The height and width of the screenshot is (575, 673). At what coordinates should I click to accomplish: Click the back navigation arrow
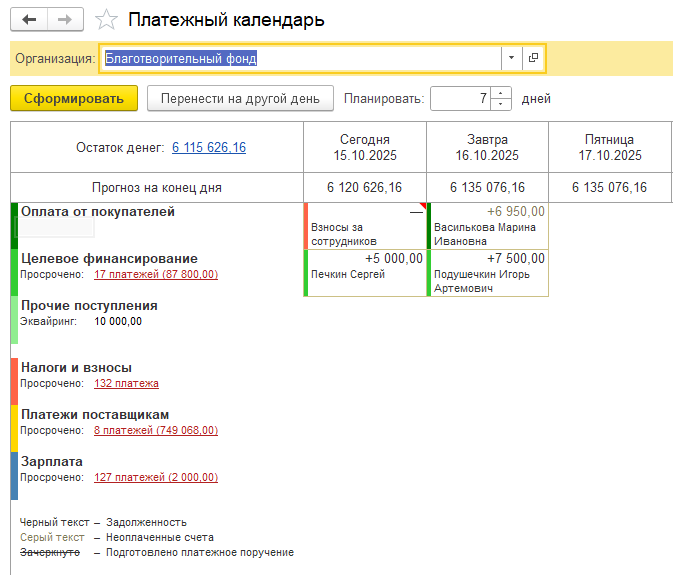point(29,20)
